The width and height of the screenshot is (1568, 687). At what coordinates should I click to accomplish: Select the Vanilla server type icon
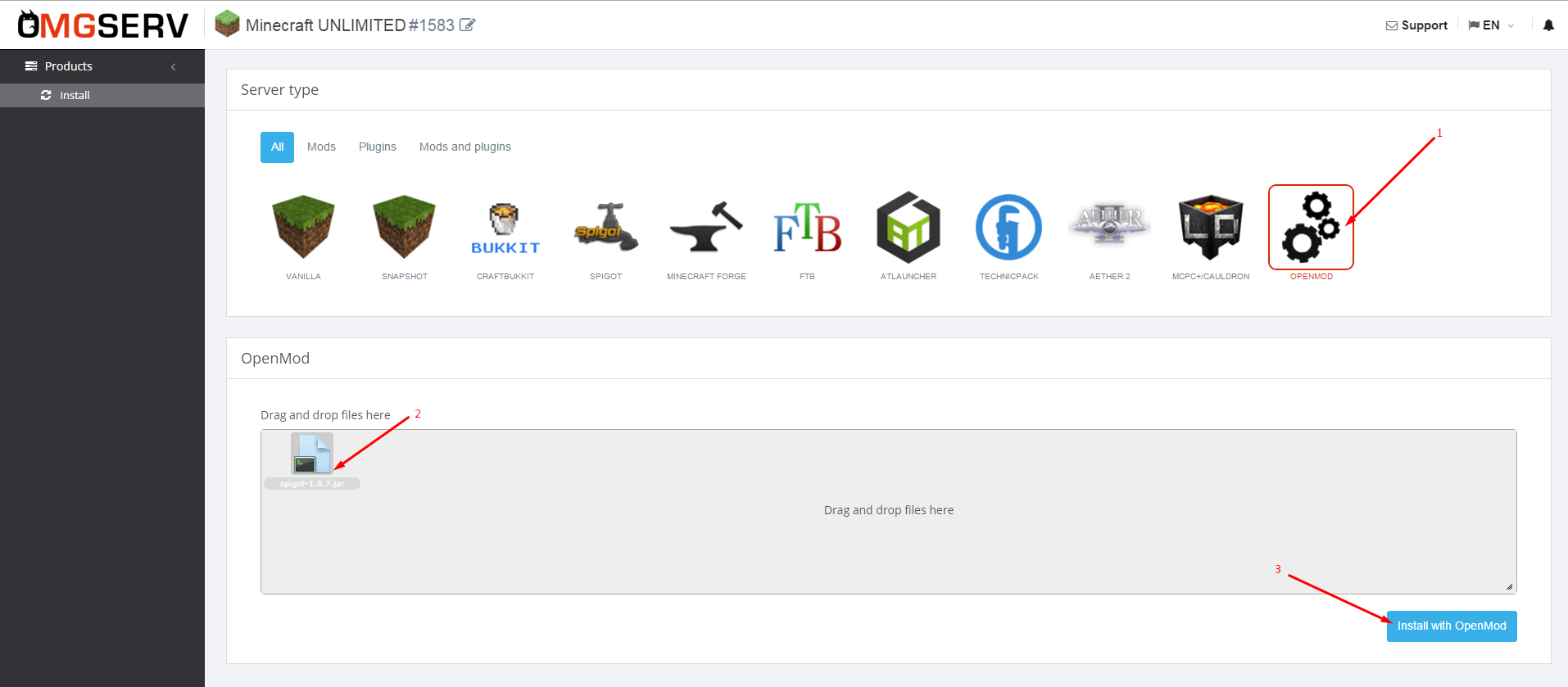pyautogui.click(x=303, y=227)
